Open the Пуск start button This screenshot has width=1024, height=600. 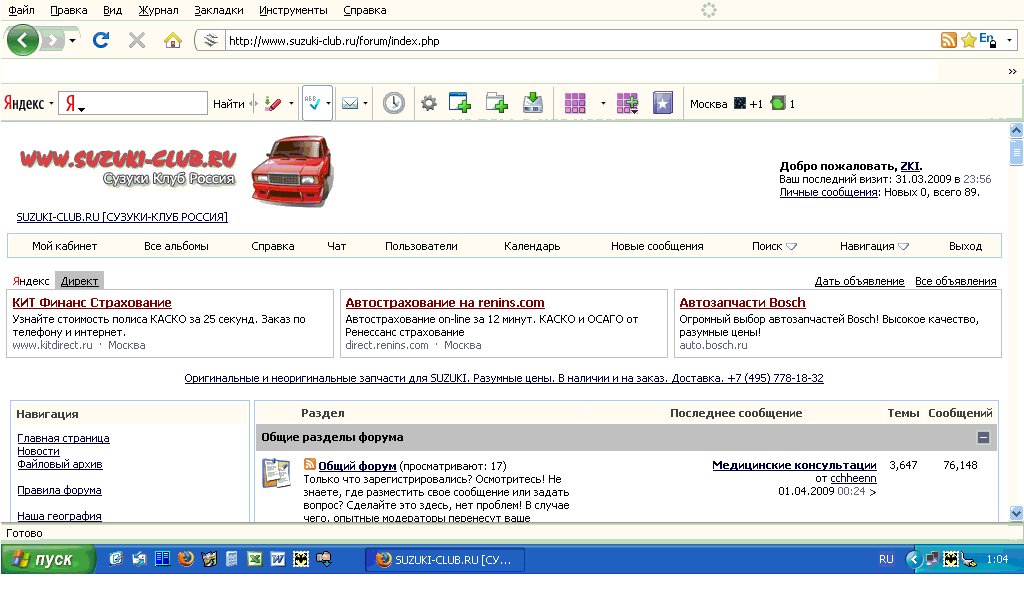[x=48, y=560]
